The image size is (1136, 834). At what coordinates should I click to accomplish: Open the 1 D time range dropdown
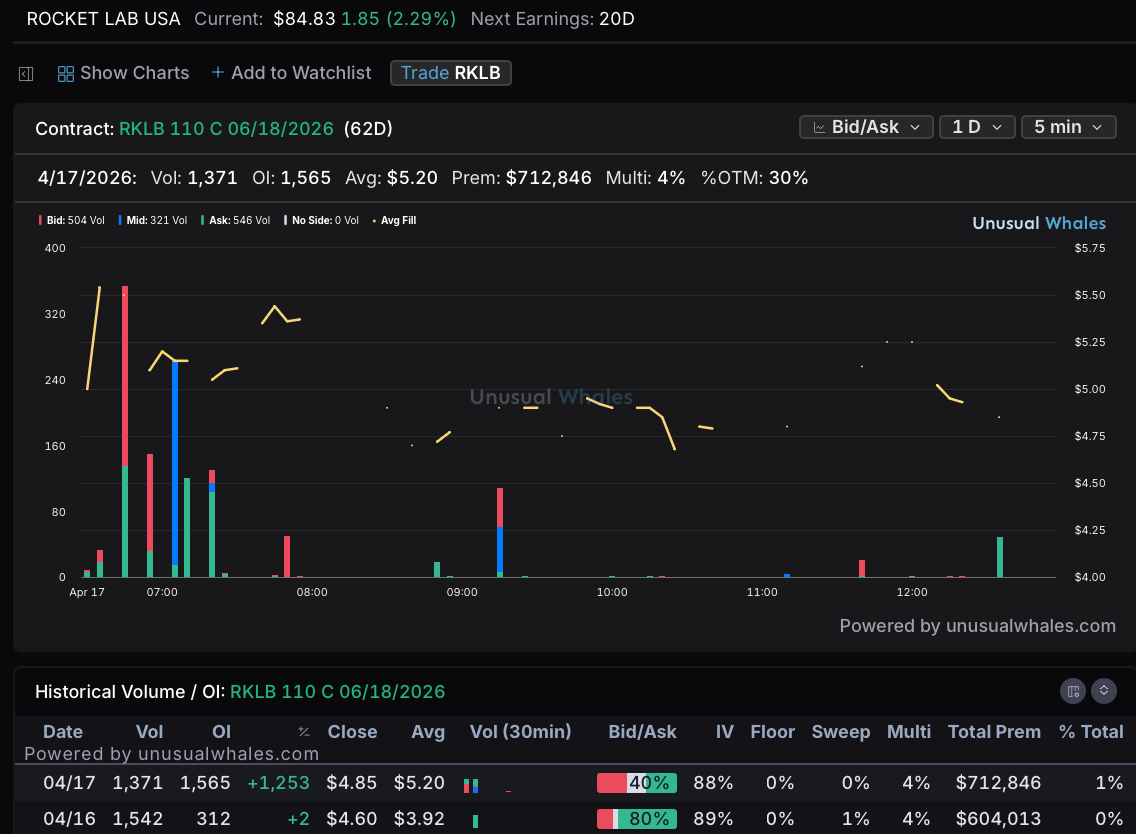977,127
